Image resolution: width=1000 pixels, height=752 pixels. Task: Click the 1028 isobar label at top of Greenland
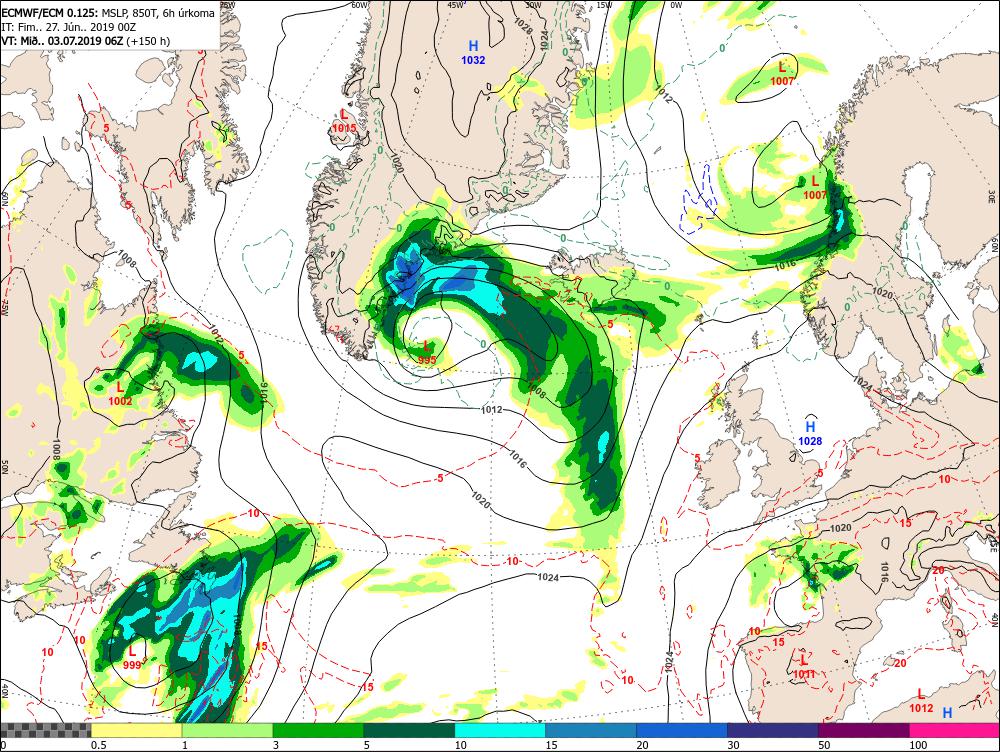tap(524, 26)
